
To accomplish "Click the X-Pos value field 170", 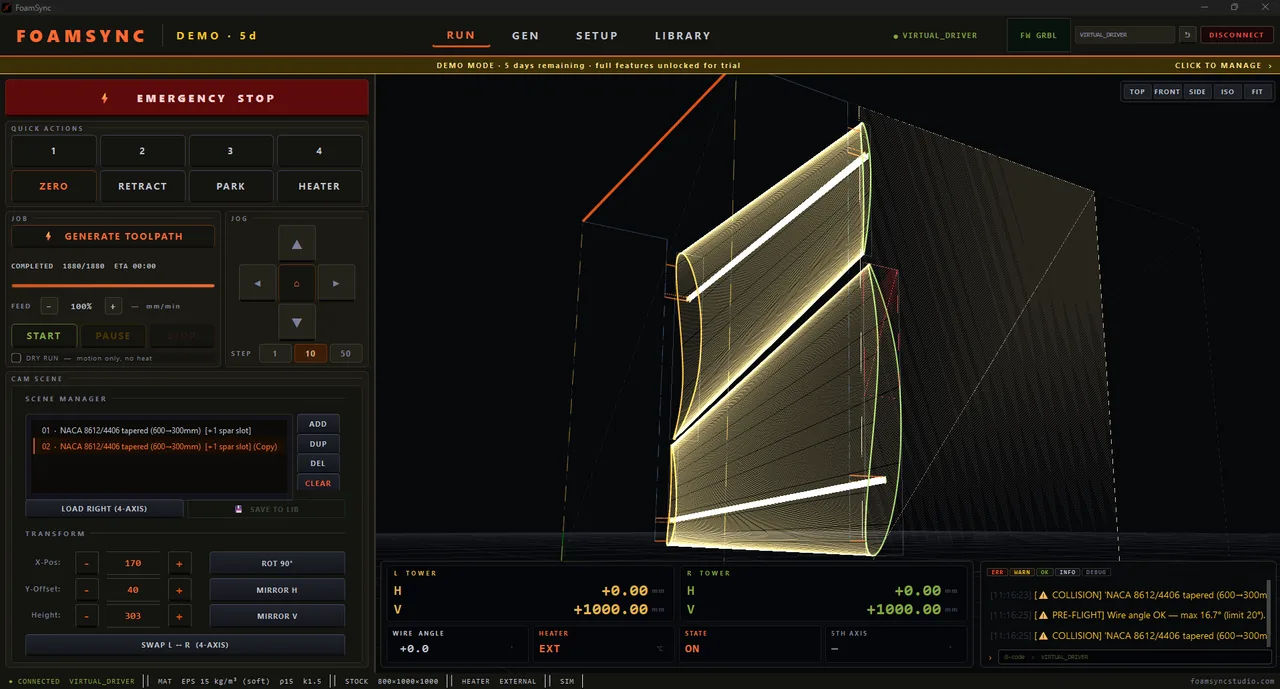I will tap(133, 564).
